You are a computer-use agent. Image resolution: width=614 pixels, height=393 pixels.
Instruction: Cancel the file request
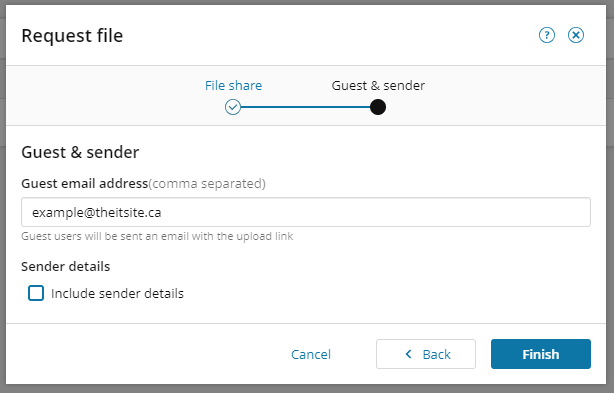[x=311, y=354]
